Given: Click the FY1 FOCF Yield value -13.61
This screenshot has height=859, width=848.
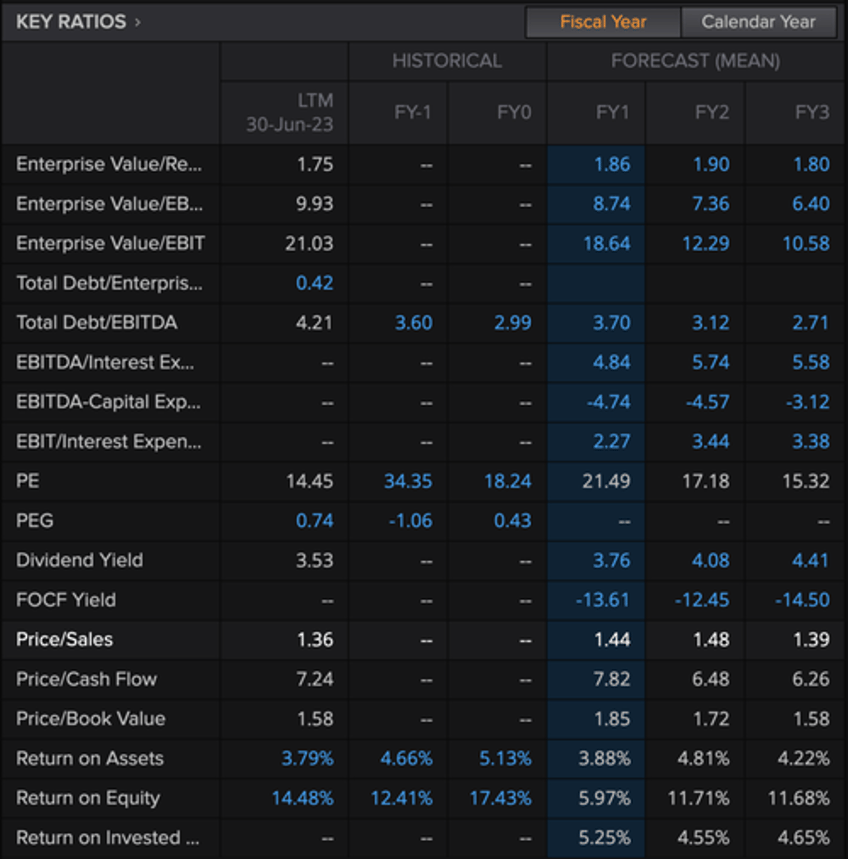Looking at the screenshot, I should point(603,600).
